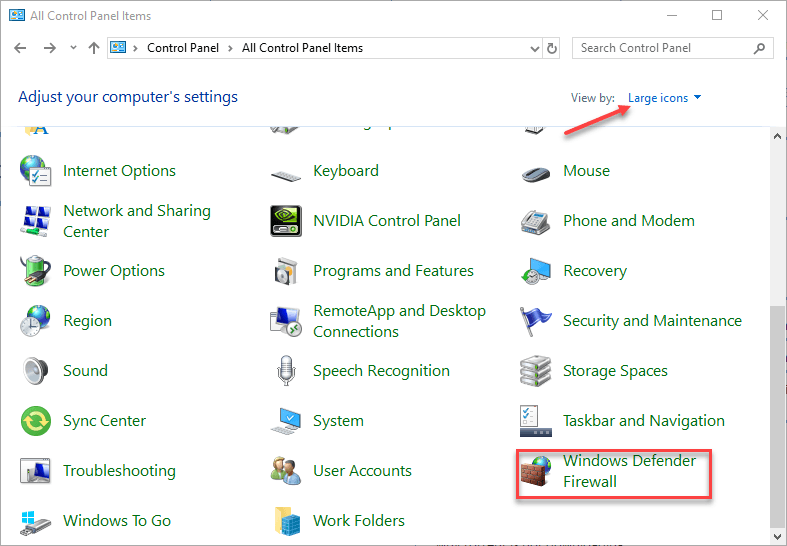This screenshot has height=546, width=787.
Task: Click the Phone and Modem icon
Action: (x=536, y=222)
